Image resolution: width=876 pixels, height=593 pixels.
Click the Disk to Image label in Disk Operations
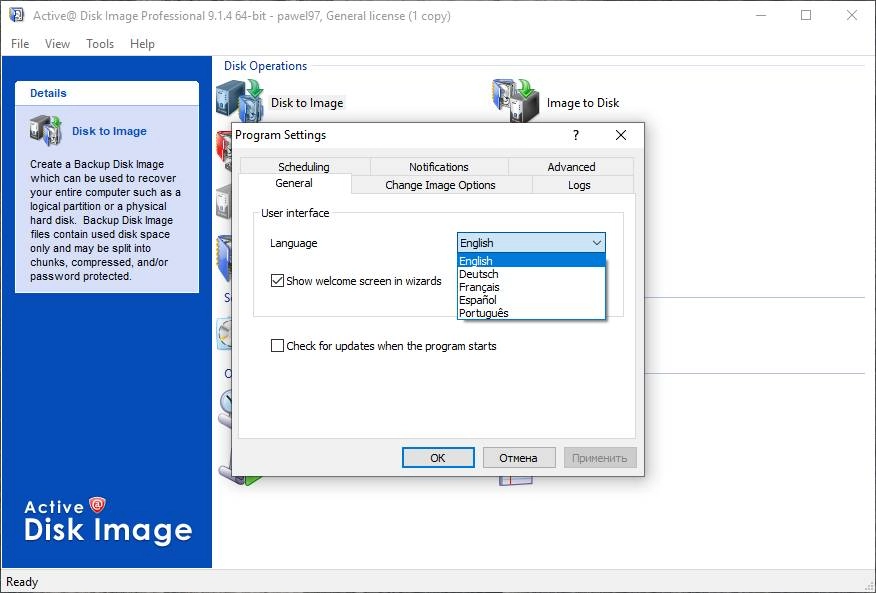pos(307,103)
